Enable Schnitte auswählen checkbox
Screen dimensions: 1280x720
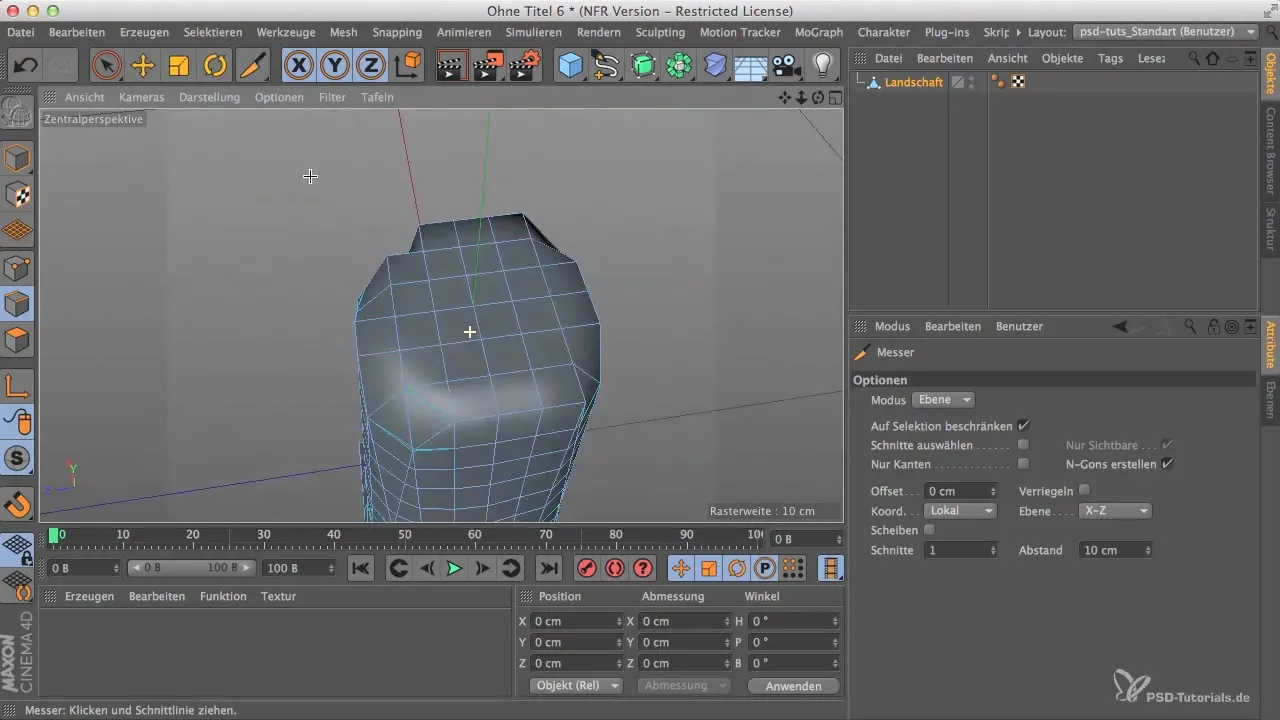[x=1023, y=445]
